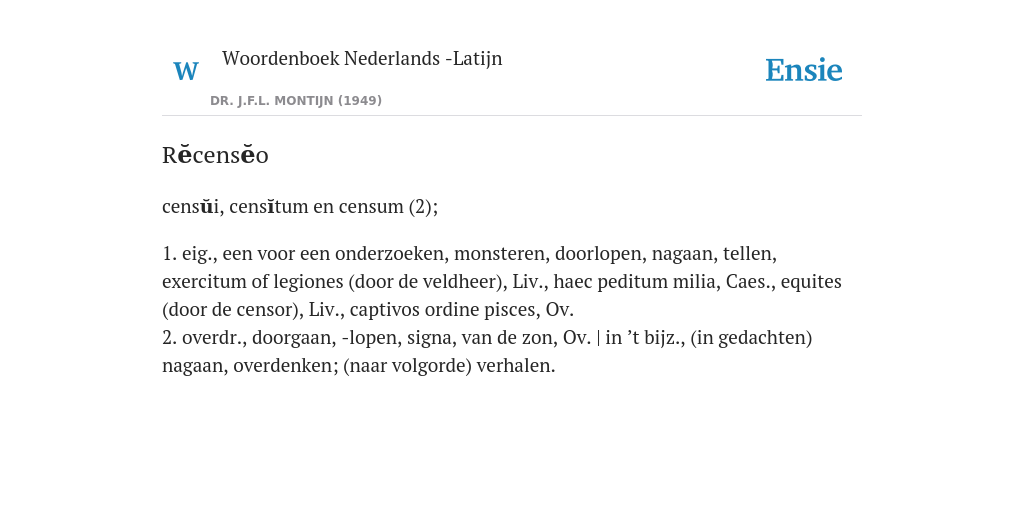Open the Ensie logo link

[x=804, y=70]
